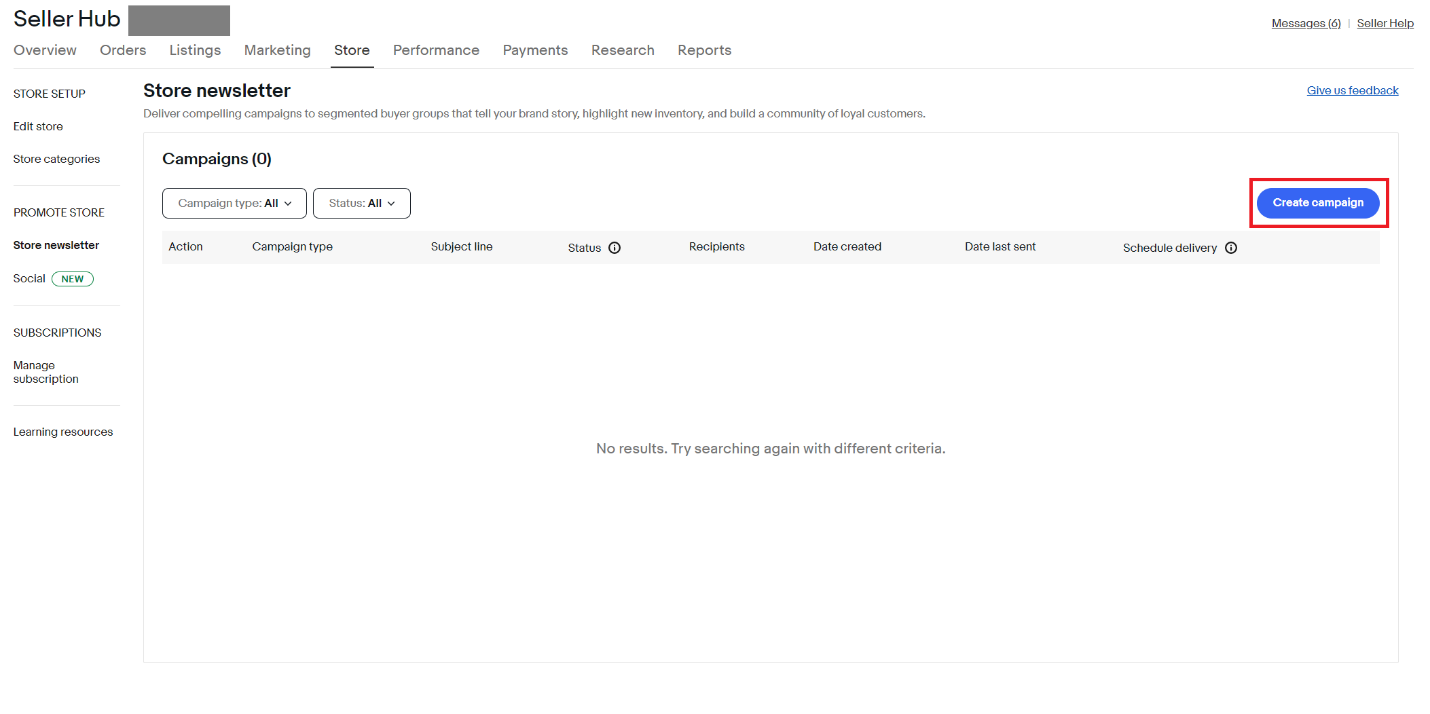Click the NEW badge beside Social
The width and height of the screenshot is (1430, 714).
tap(73, 279)
